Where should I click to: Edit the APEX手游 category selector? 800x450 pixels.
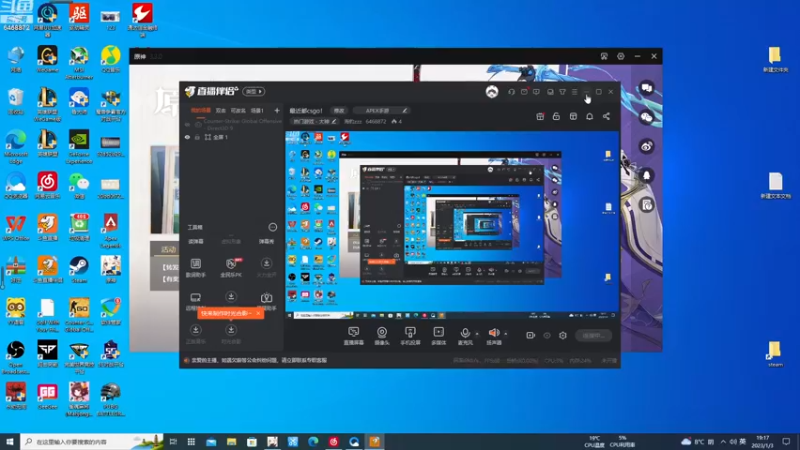pos(381,111)
